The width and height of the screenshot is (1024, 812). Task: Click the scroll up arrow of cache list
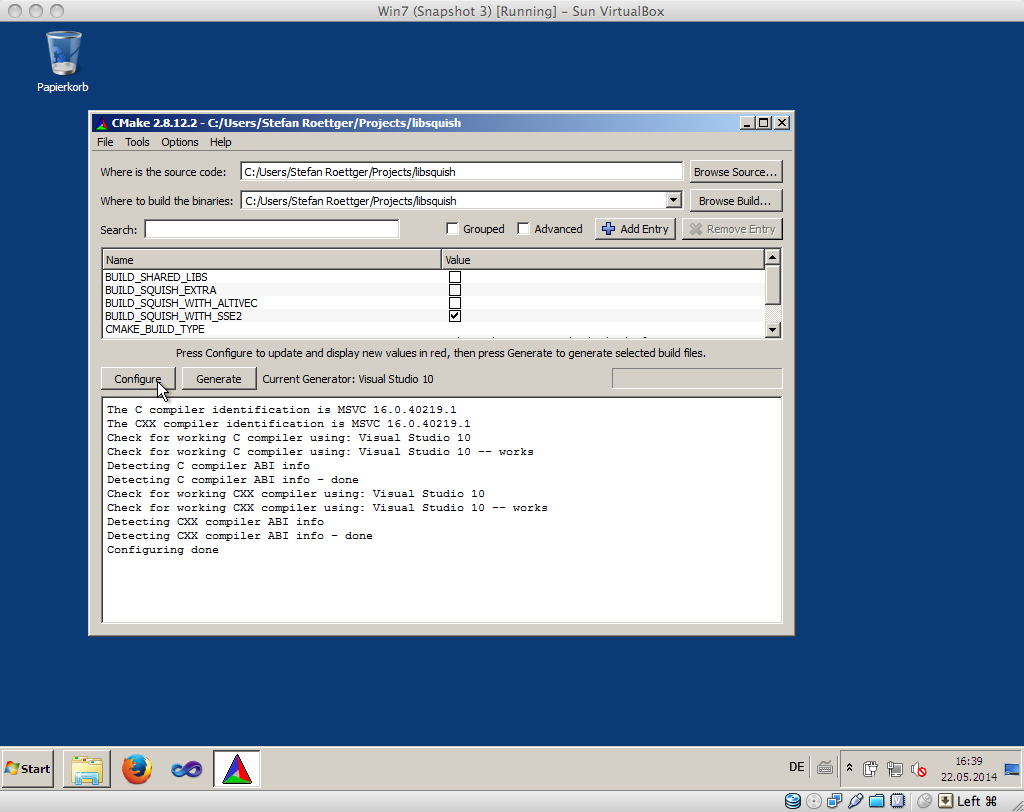point(773,257)
